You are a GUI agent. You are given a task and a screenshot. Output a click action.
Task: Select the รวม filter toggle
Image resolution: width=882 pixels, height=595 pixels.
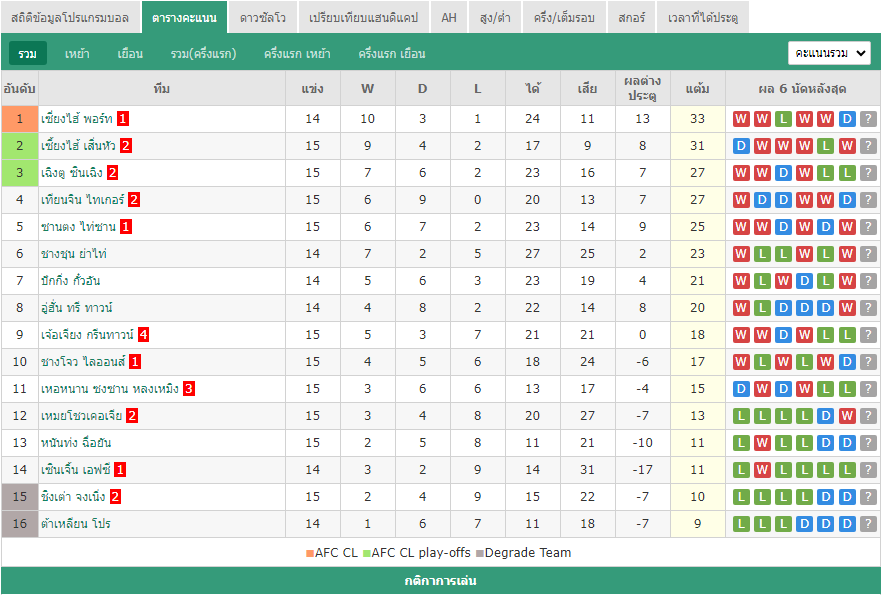click(28, 53)
